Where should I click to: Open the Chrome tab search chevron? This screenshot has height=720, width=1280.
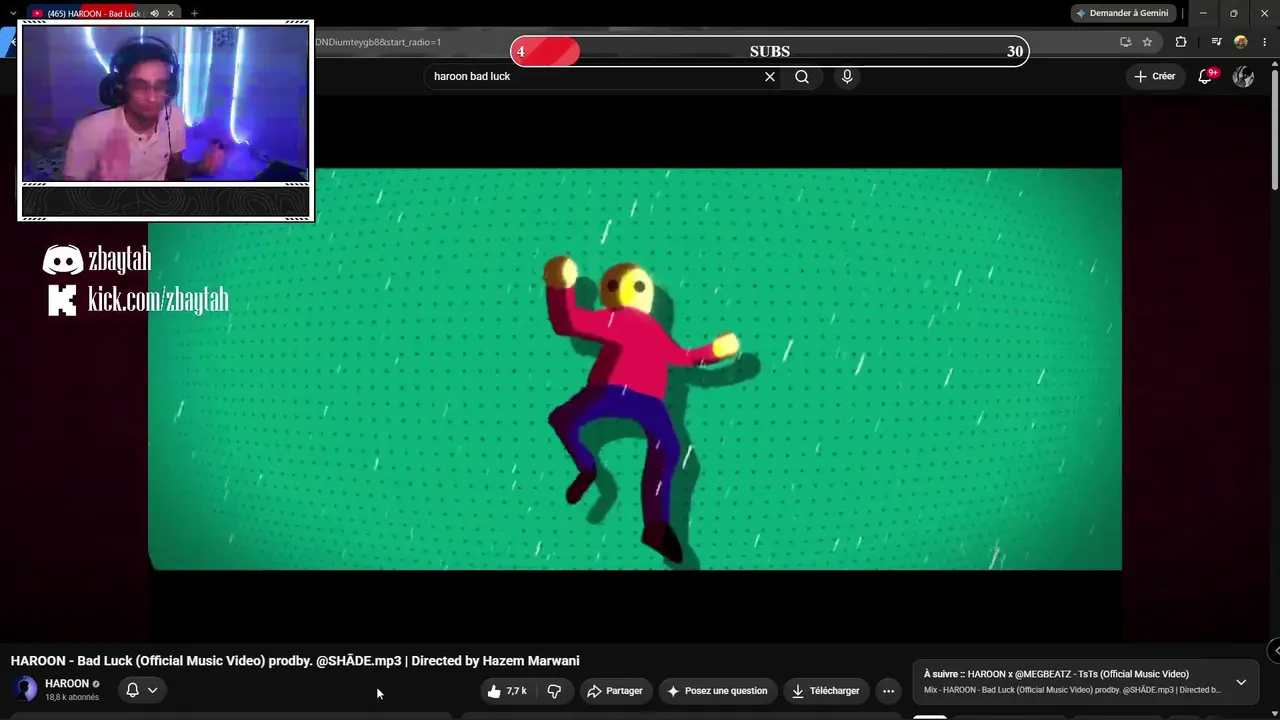click(13, 13)
